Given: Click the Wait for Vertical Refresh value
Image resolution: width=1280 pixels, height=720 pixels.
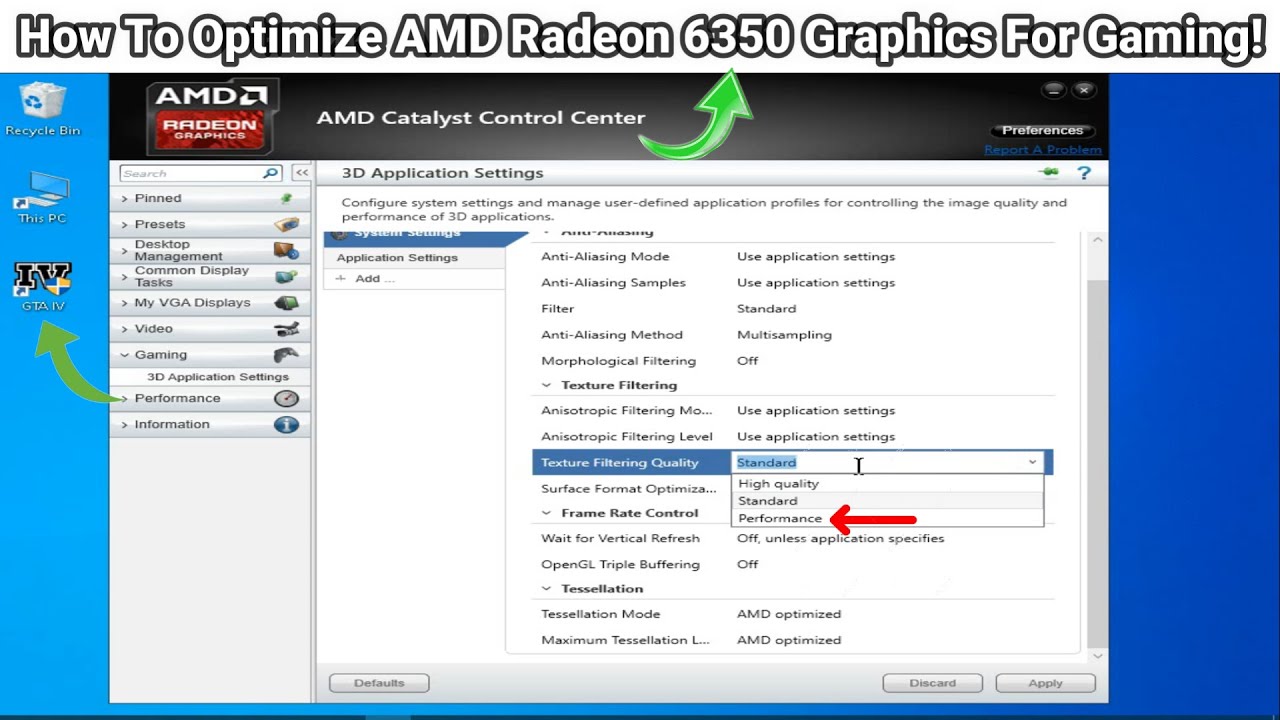Looking at the screenshot, I should tap(840, 538).
